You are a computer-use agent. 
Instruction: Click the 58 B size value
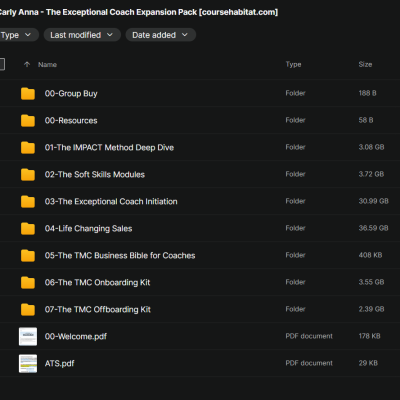366,120
